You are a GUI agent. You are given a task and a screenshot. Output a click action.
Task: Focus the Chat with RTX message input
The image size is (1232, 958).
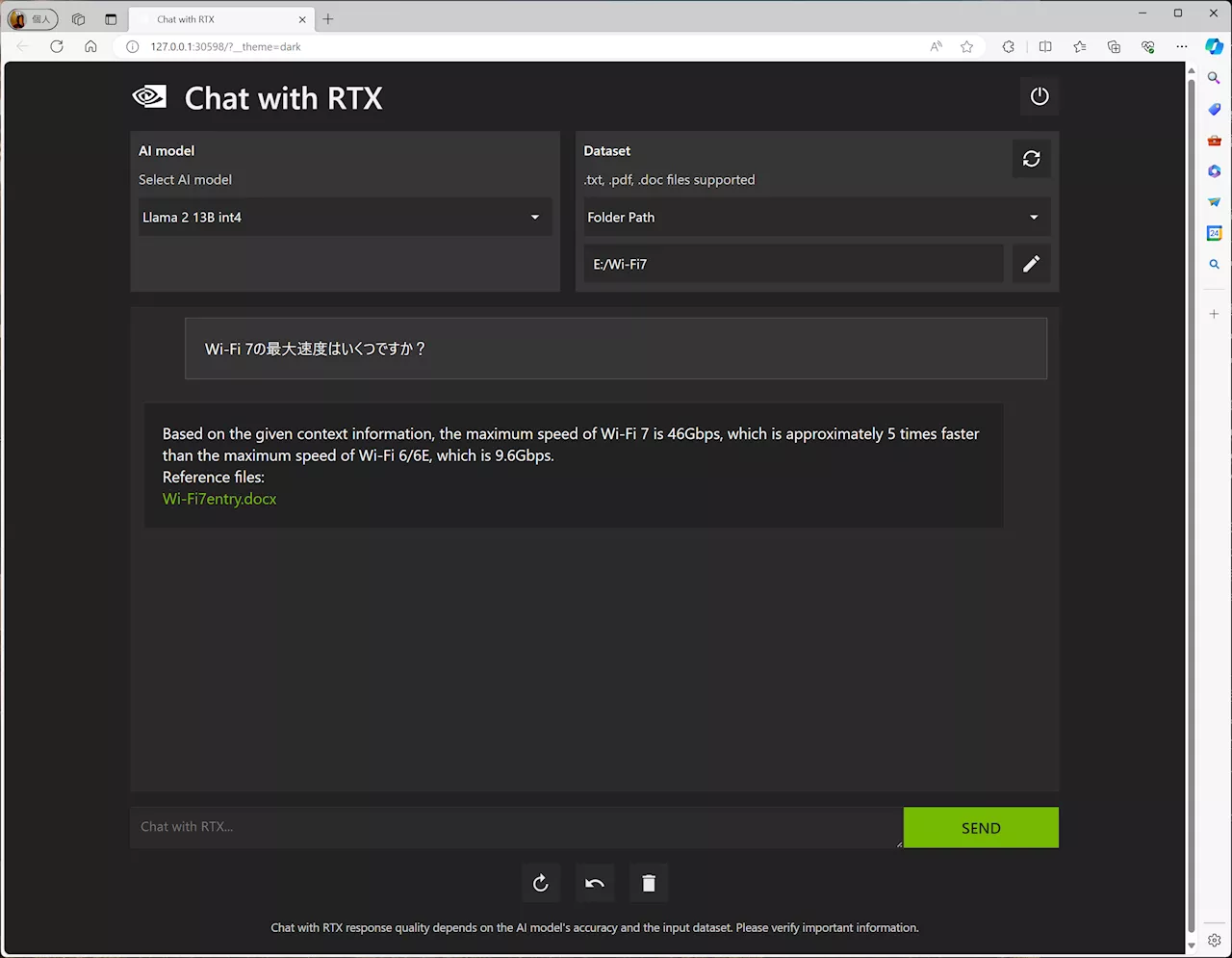click(517, 827)
